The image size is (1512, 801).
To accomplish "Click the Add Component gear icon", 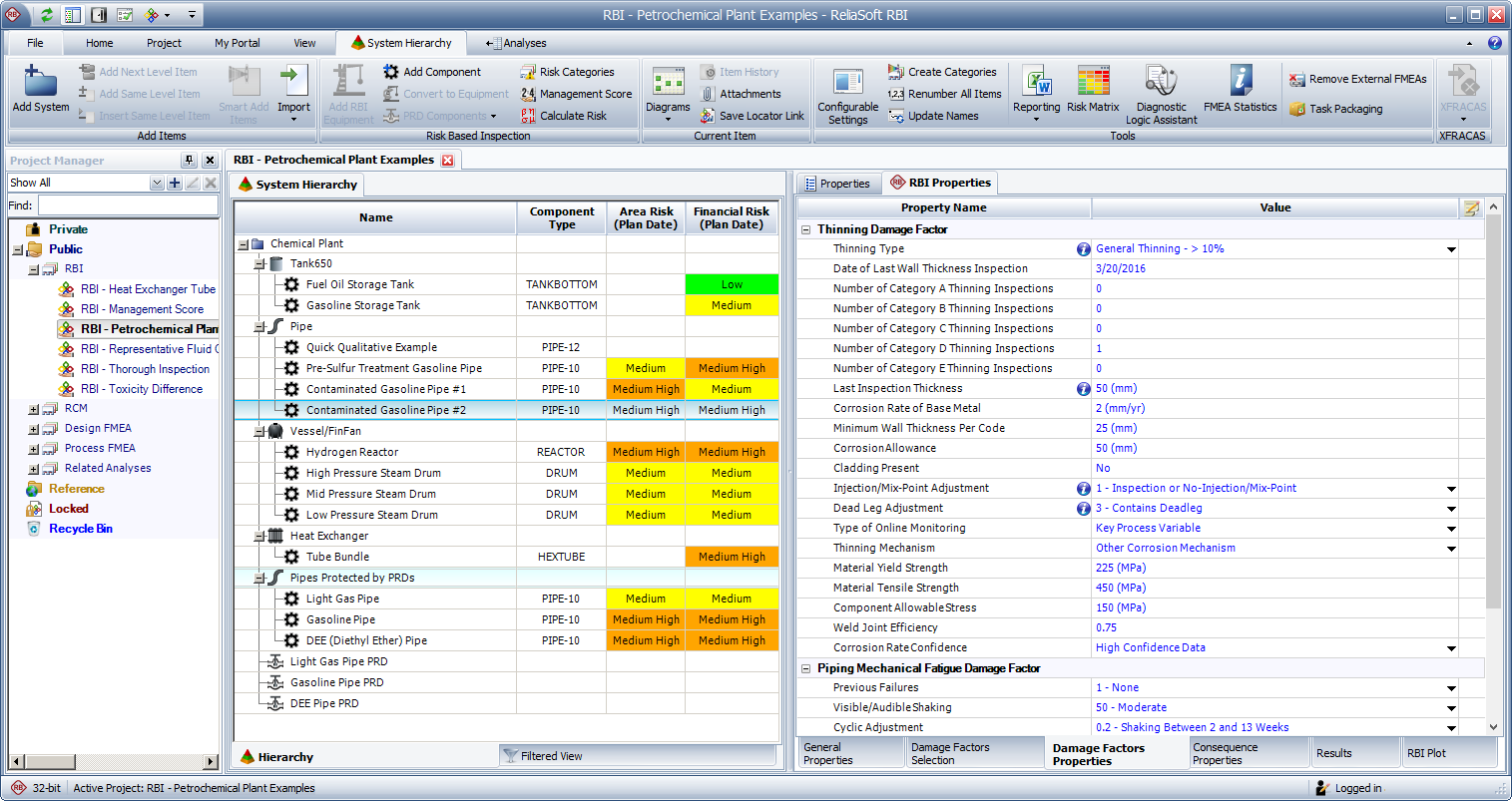I will coord(391,72).
